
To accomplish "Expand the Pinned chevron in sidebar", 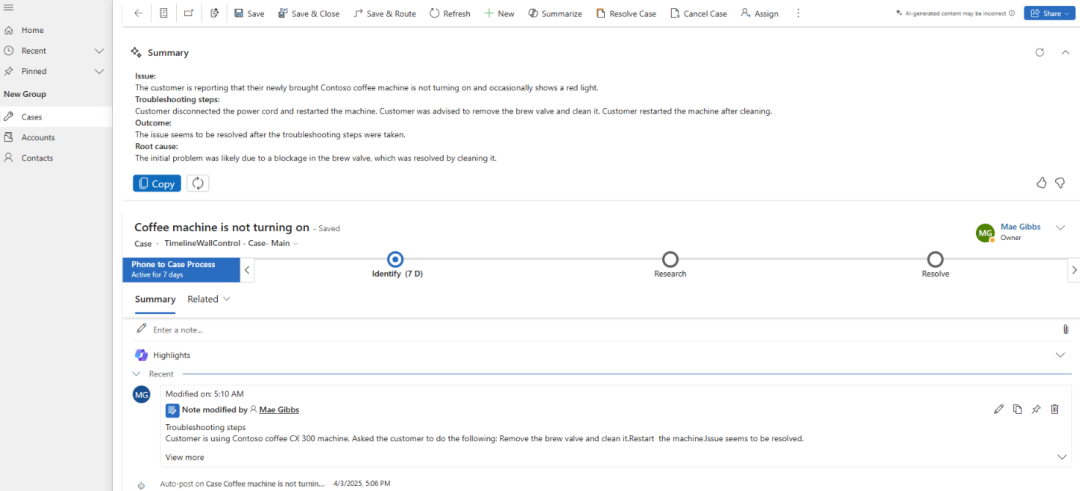I will coord(98,72).
